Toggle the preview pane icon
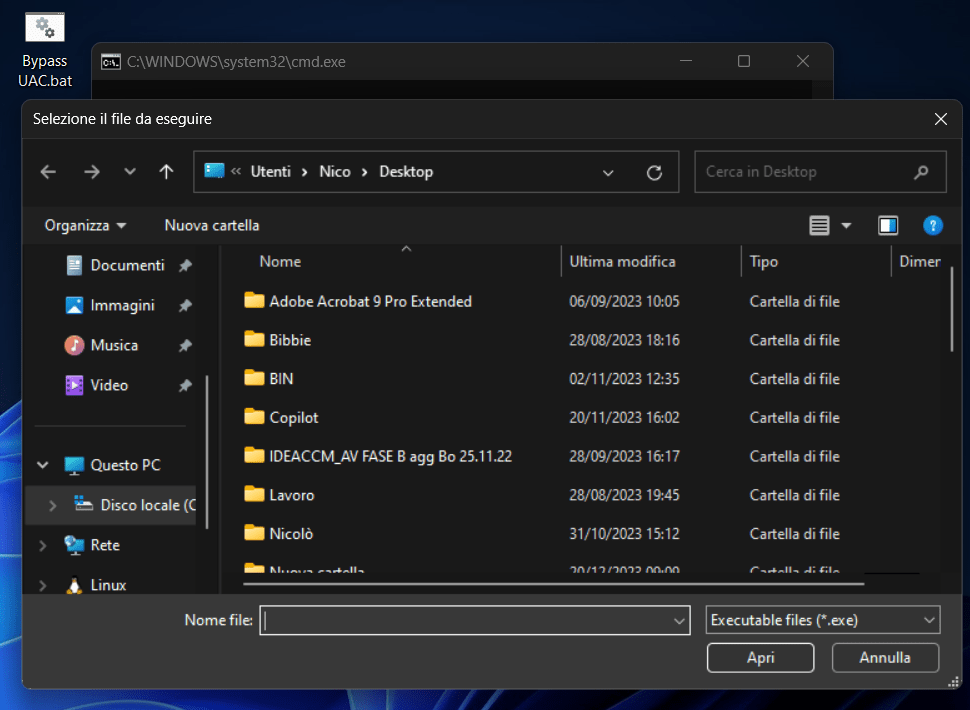Image resolution: width=970 pixels, height=710 pixels. [888, 225]
